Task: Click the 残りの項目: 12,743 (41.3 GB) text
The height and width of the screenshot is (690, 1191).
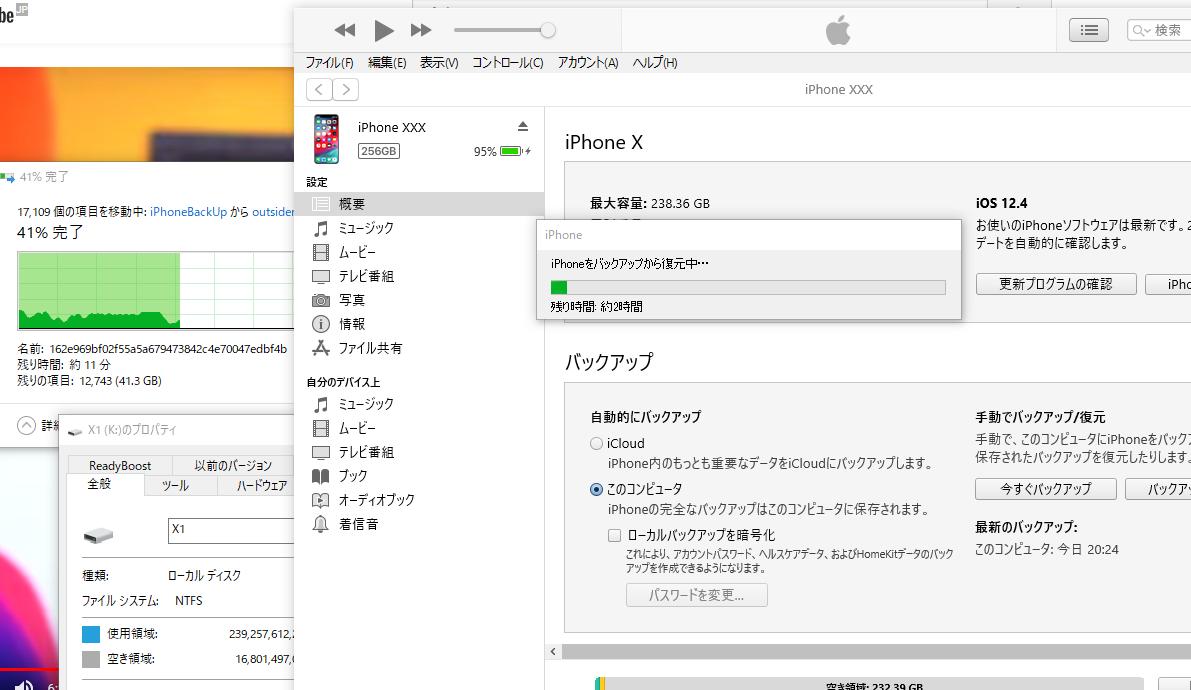Action: (x=90, y=381)
